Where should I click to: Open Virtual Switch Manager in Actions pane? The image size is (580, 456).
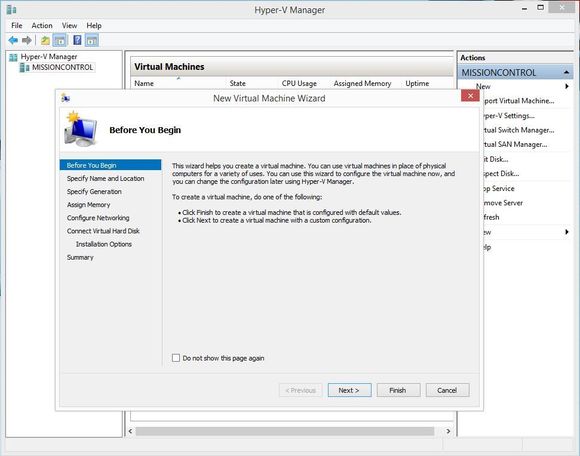(518, 130)
